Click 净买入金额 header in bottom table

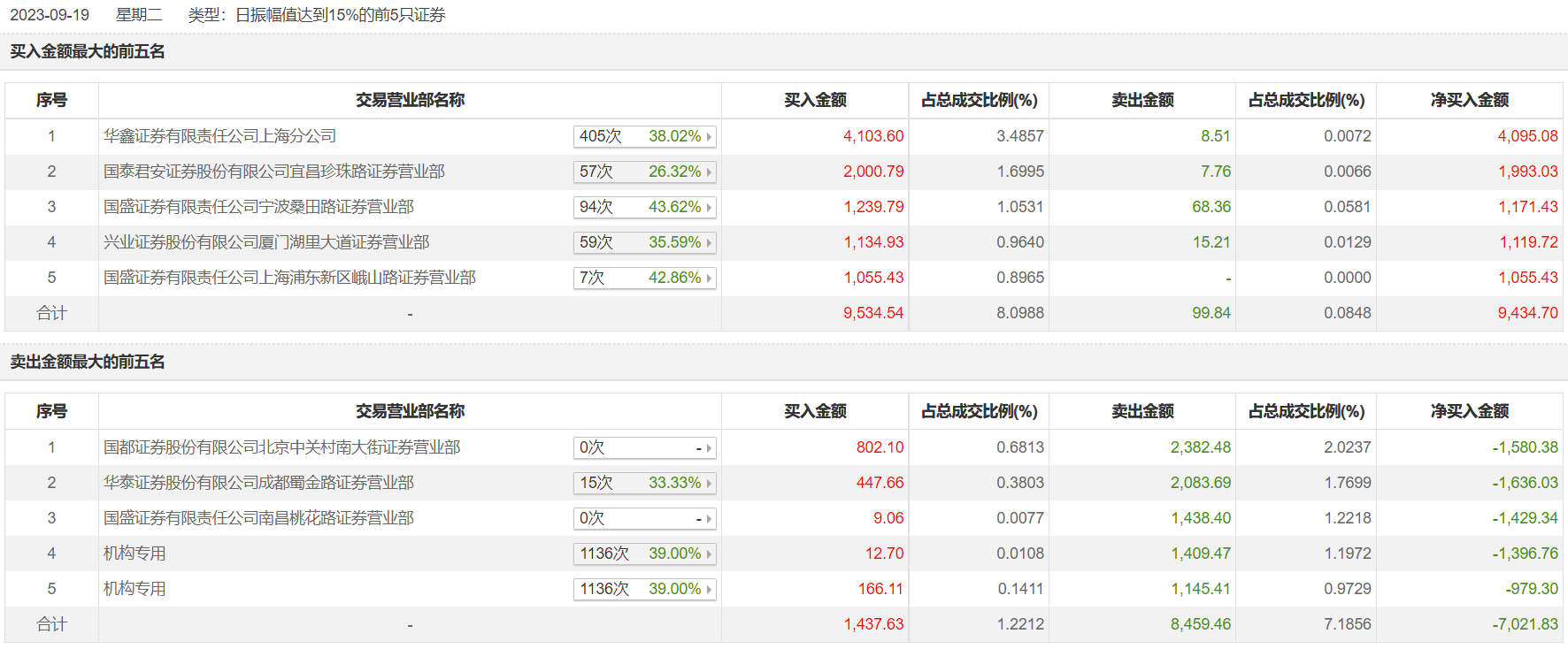1470,411
